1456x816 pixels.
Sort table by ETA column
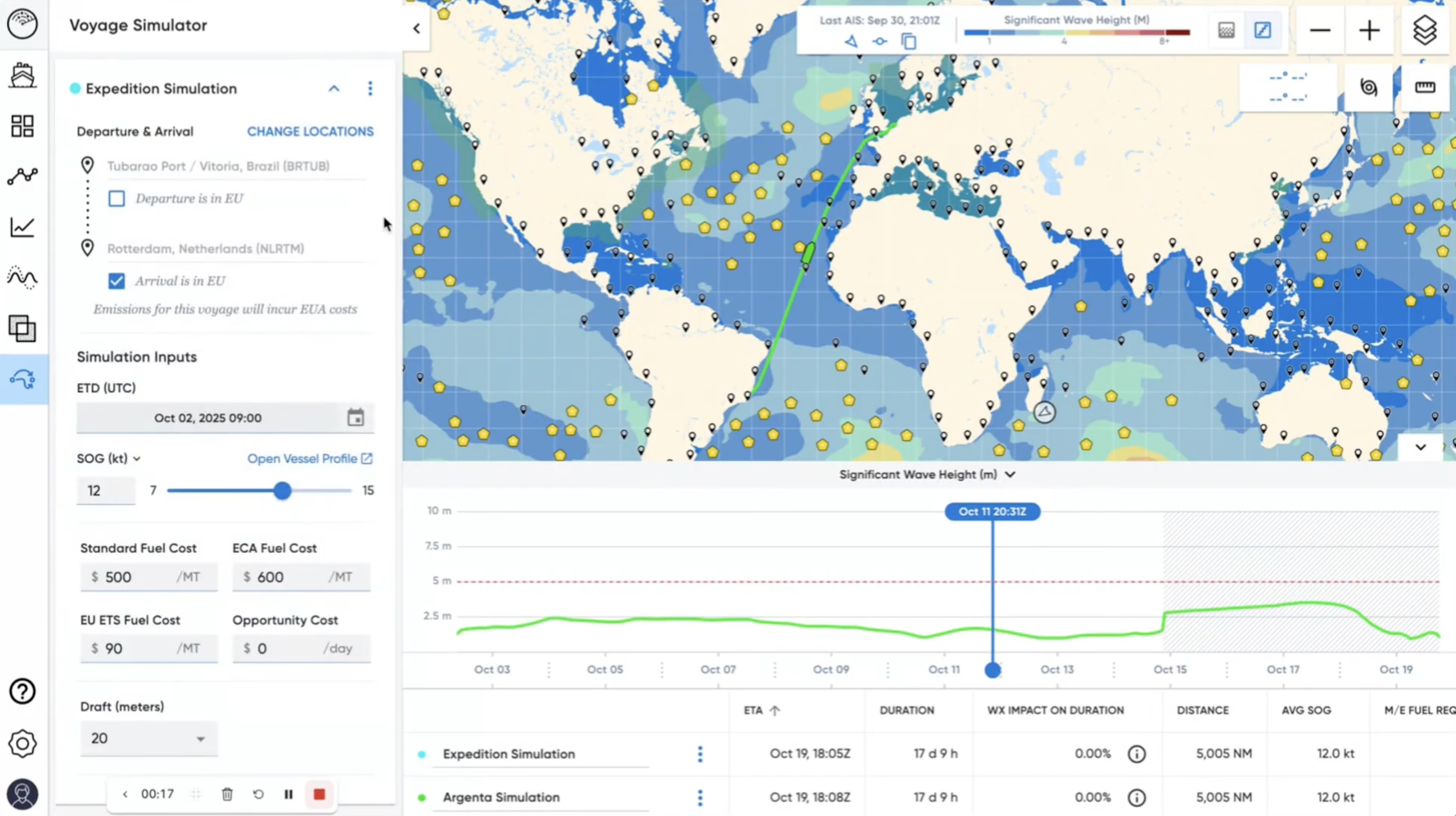(x=761, y=710)
